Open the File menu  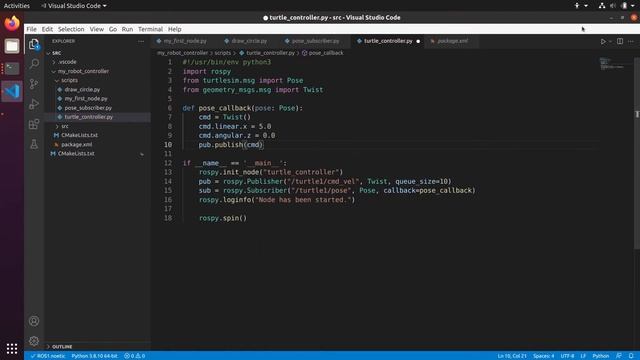pyautogui.click(x=31, y=29)
